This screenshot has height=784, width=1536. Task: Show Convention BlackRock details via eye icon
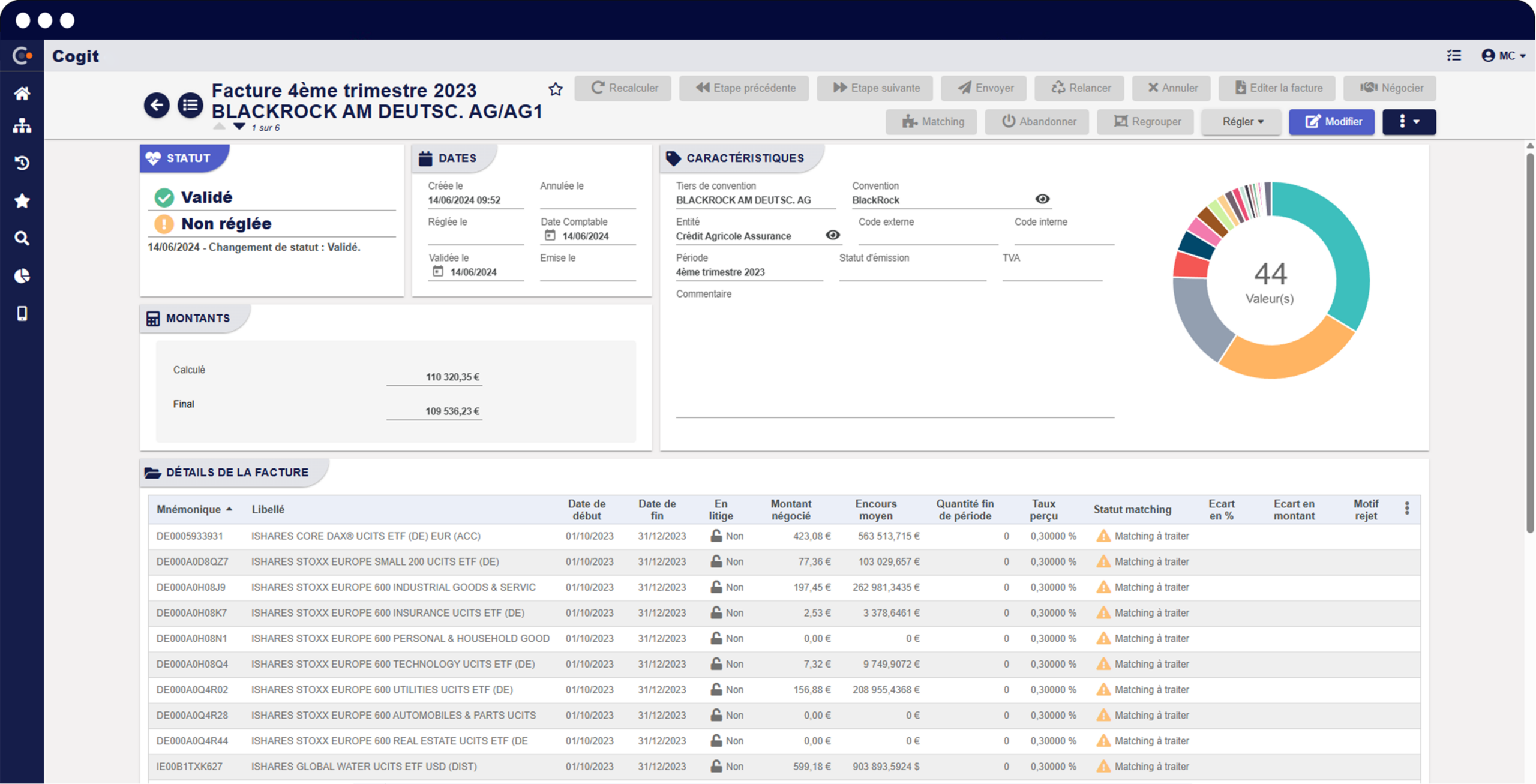pos(1042,199)
